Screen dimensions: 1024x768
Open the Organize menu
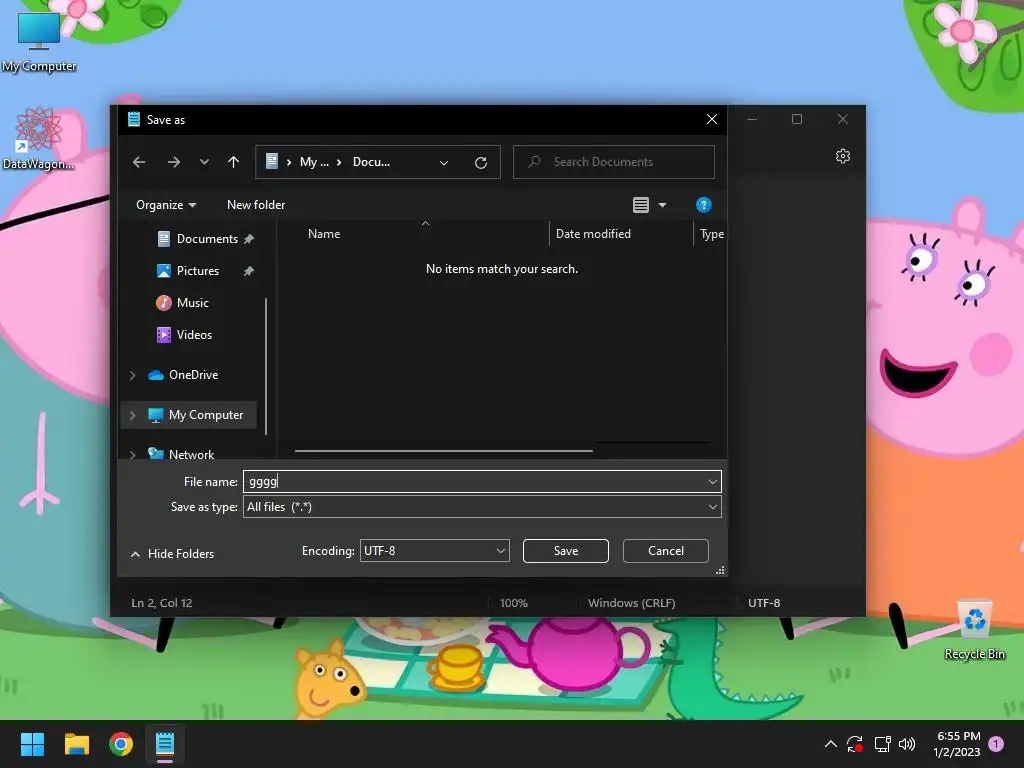pyautogui.click(x=166, y=205)
